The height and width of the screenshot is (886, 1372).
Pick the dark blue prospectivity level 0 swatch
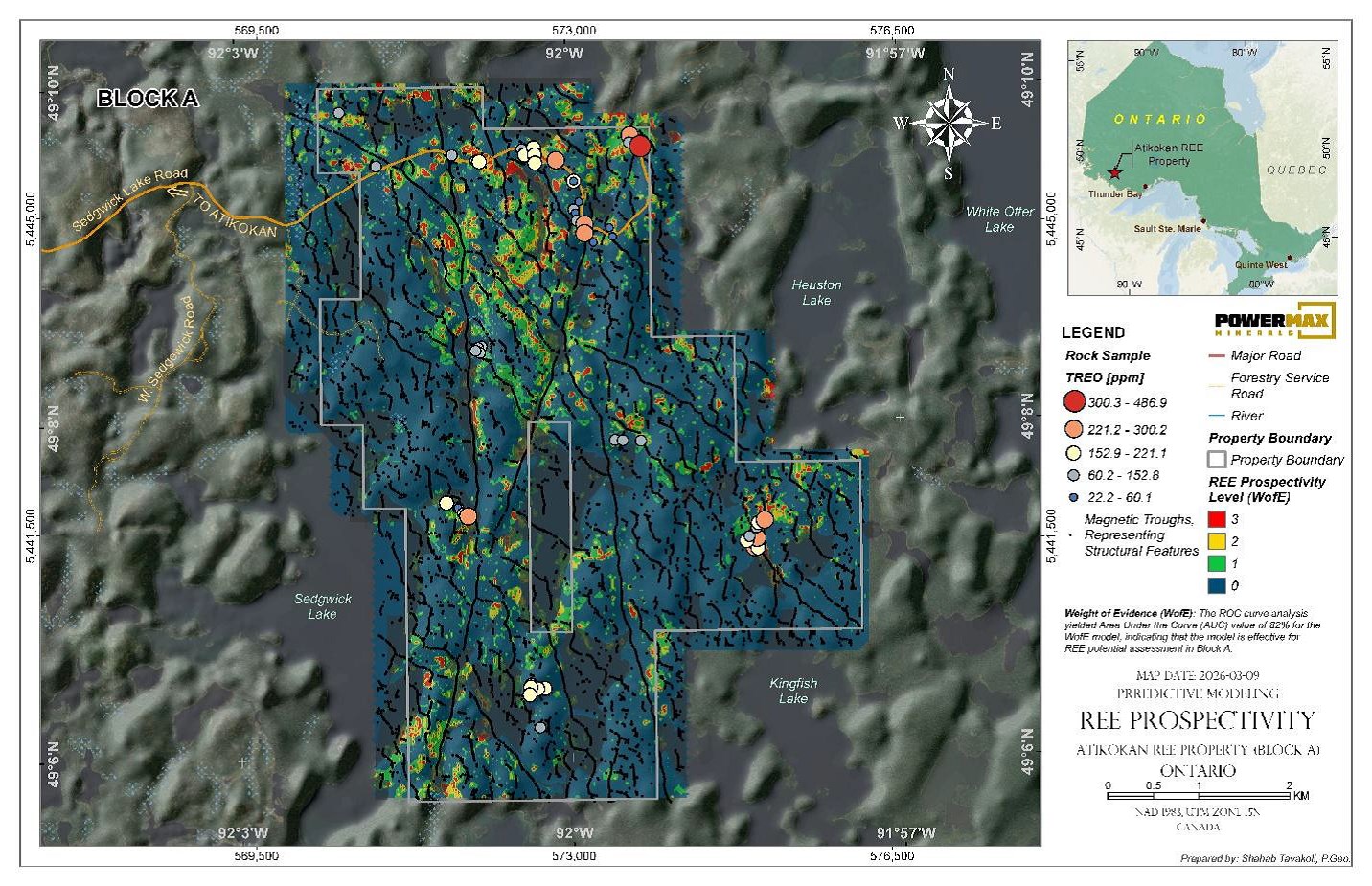click(x=1216, y=585)
